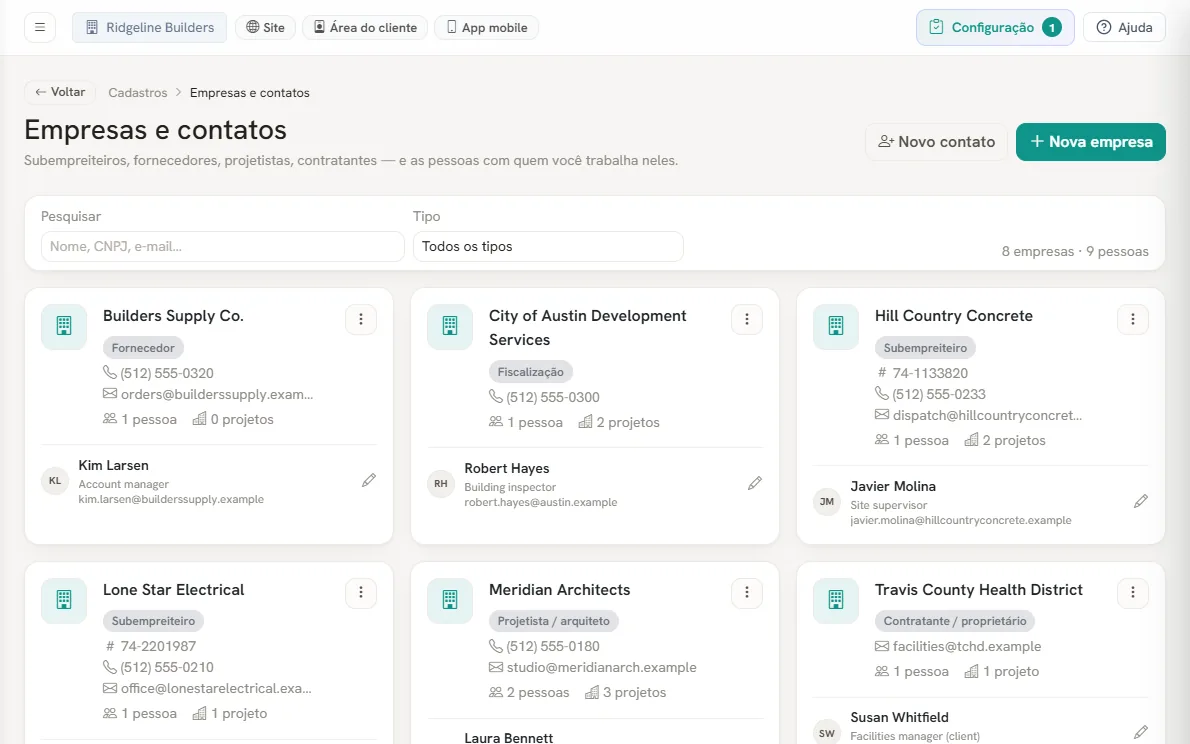Click Kim Larsen avatar initials KL
The image size is (1190, 744).
[x=55, y=481]
